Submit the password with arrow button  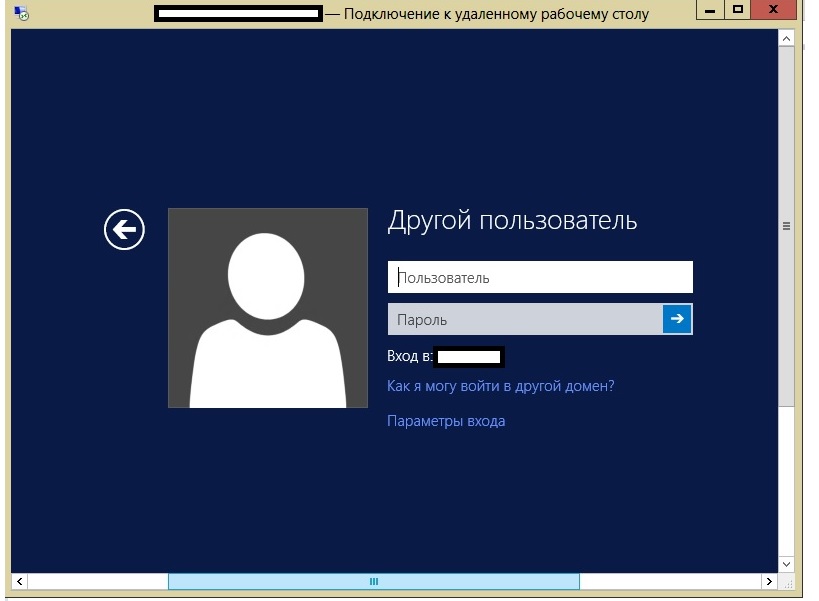click(677, 319)
